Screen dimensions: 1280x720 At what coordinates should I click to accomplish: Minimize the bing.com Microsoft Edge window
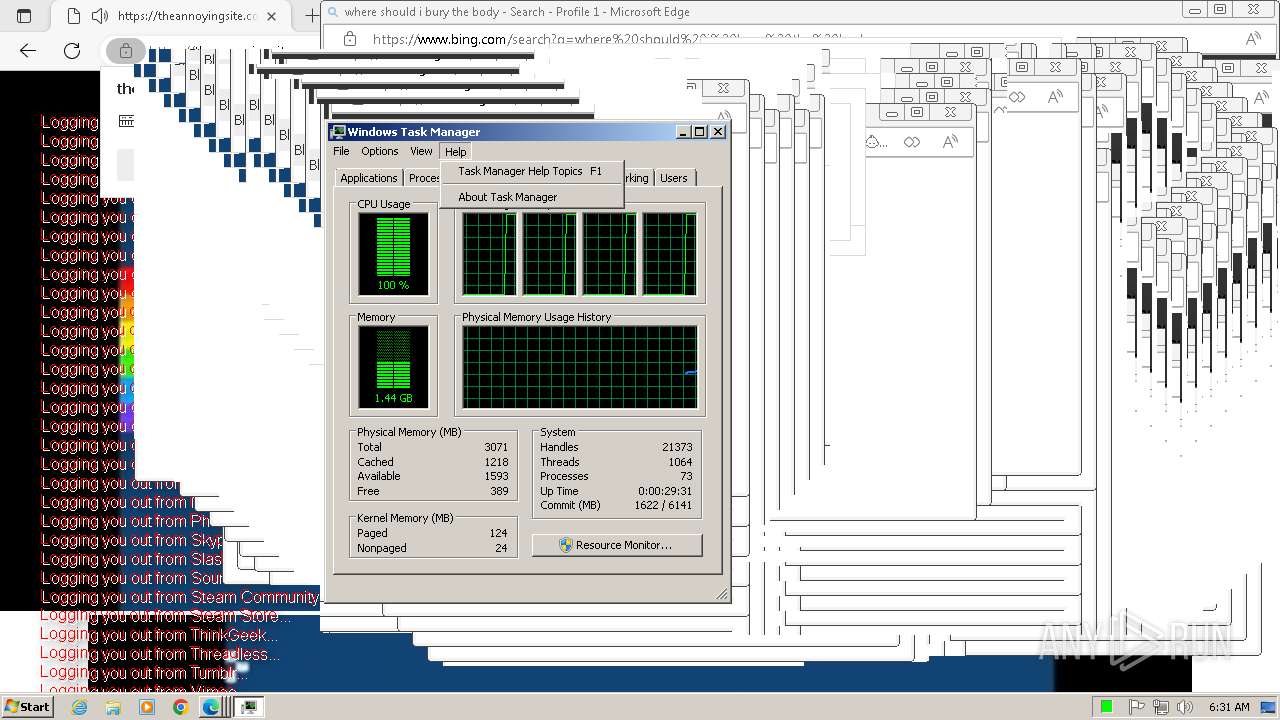(x=1195, y=9)
